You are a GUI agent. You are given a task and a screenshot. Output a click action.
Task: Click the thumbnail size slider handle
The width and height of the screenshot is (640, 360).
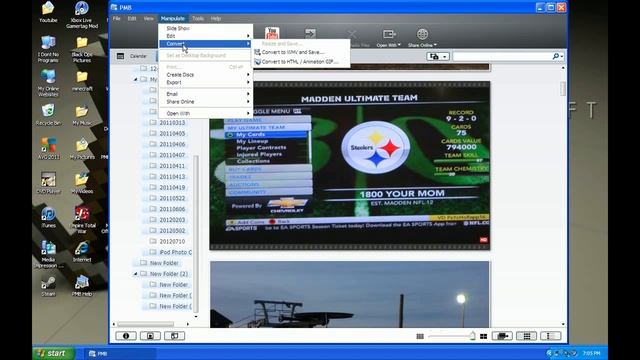(x=472, y=336)
